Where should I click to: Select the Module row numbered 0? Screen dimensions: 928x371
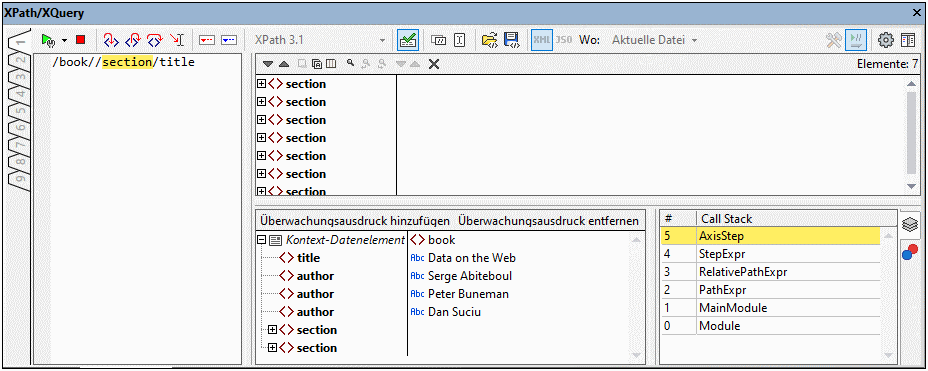770,326
